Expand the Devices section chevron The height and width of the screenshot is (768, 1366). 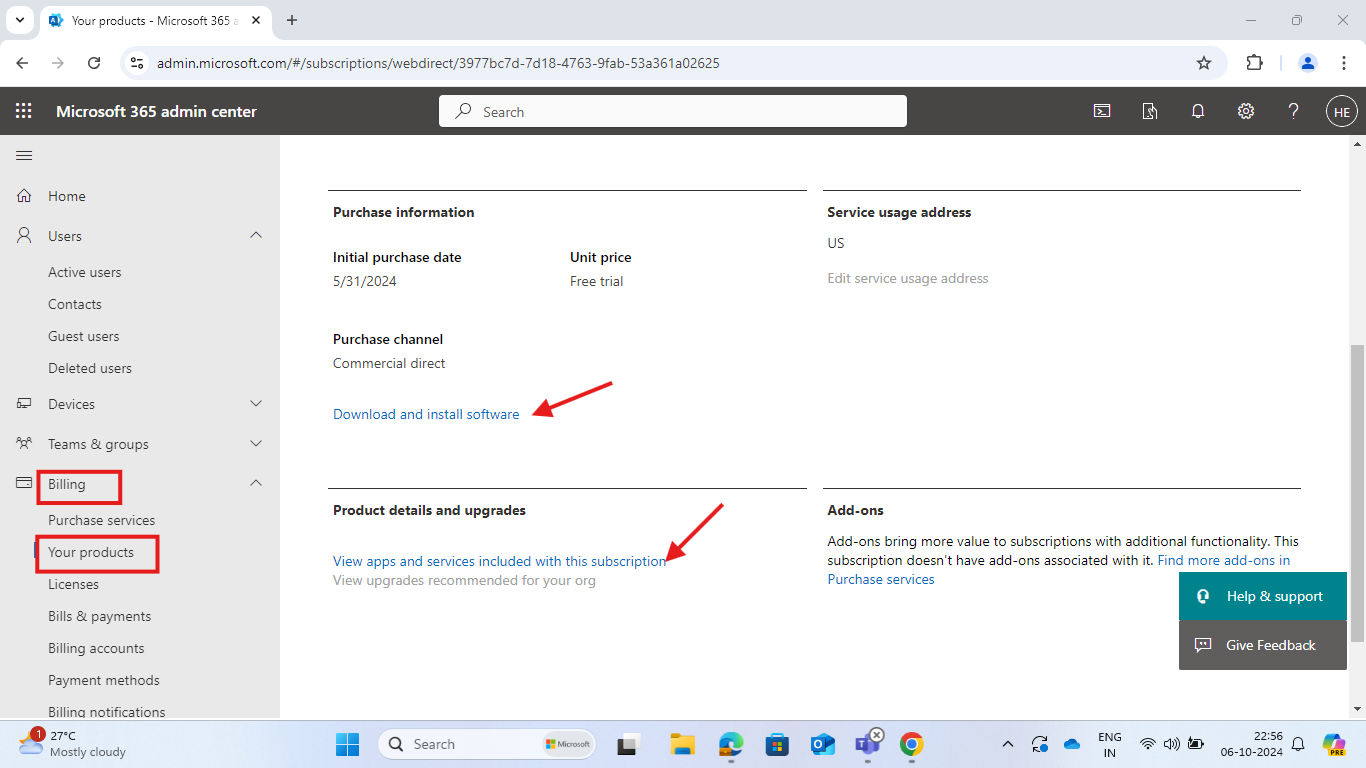pos(256,404)
